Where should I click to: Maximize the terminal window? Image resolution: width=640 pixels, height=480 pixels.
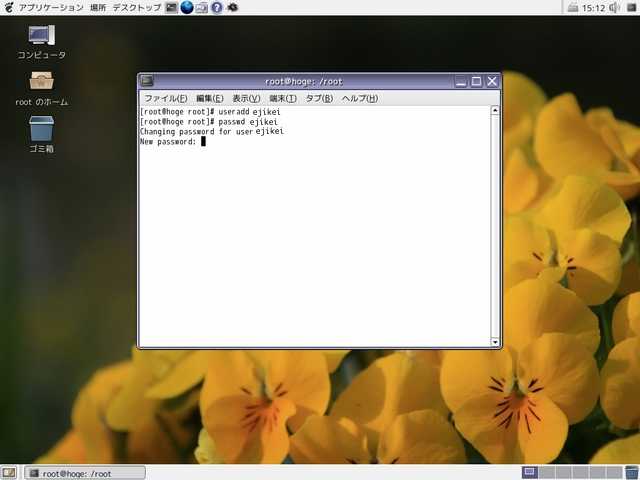click(476, 81)
